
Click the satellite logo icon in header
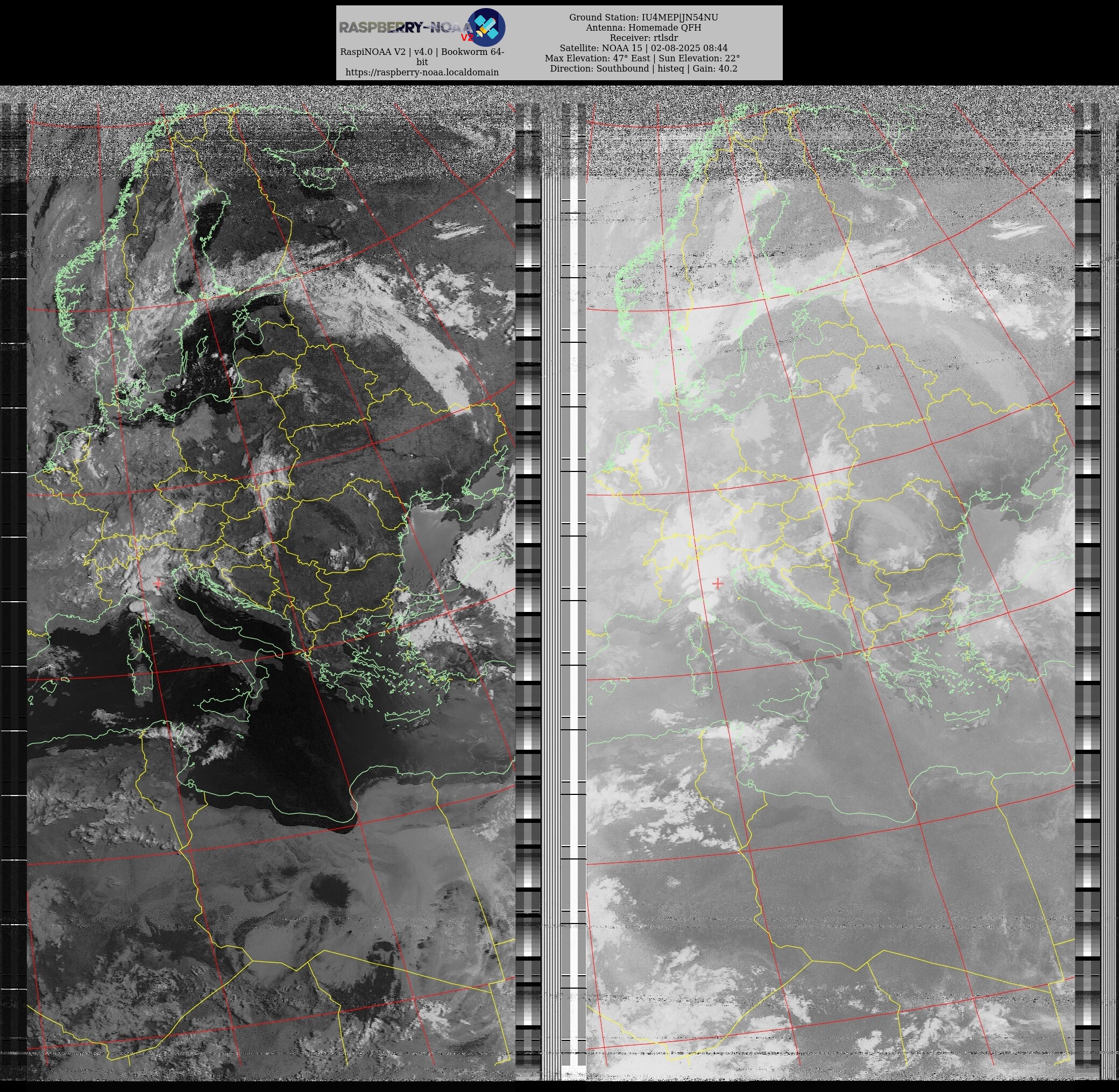pyautogui.click(x=486, y=27)
